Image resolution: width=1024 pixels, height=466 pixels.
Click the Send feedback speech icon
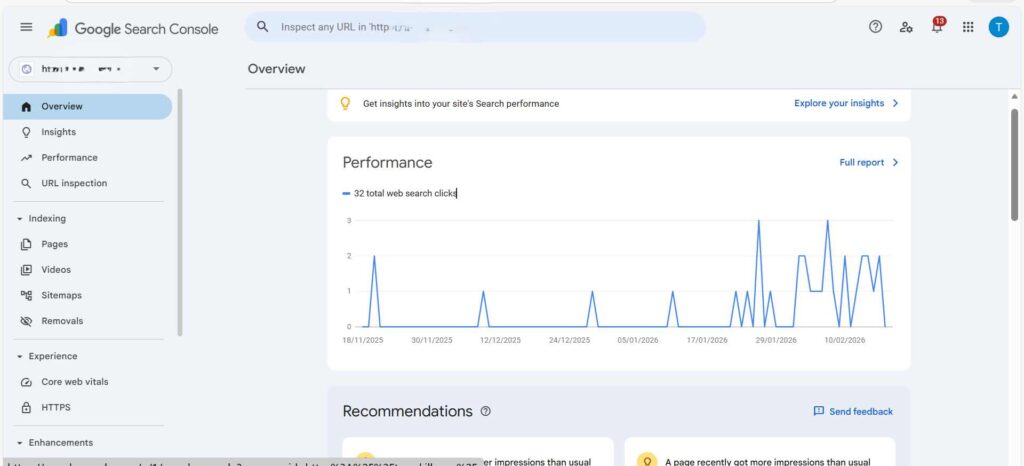pos(818,411)
